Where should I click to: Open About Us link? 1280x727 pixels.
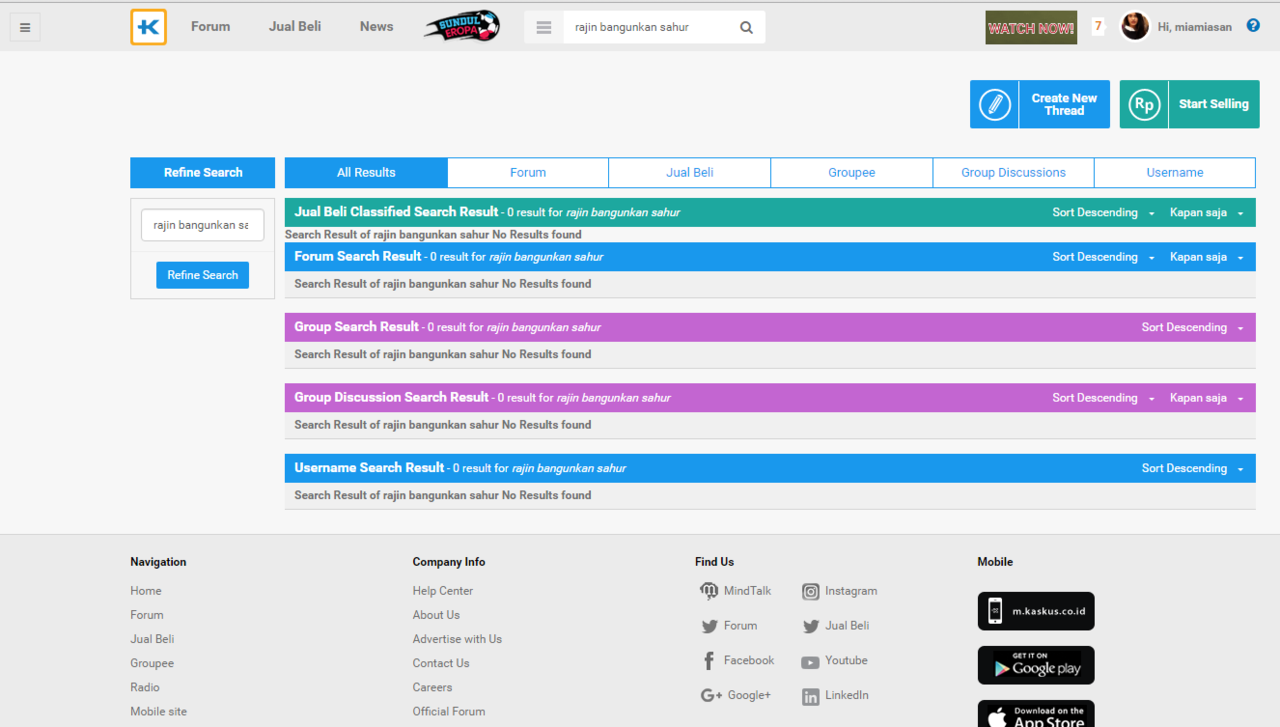tap(436, 615)
